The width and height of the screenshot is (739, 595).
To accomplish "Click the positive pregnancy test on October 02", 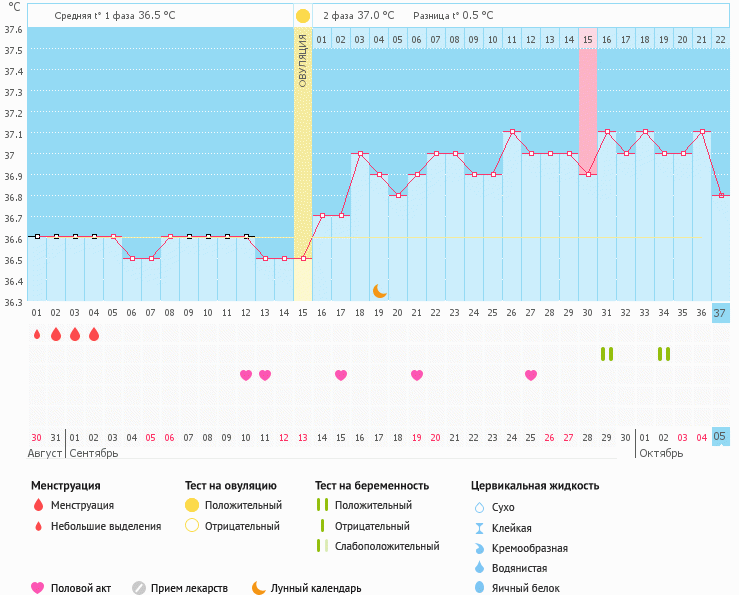I will pyautogui.click(x=664, y=354).
